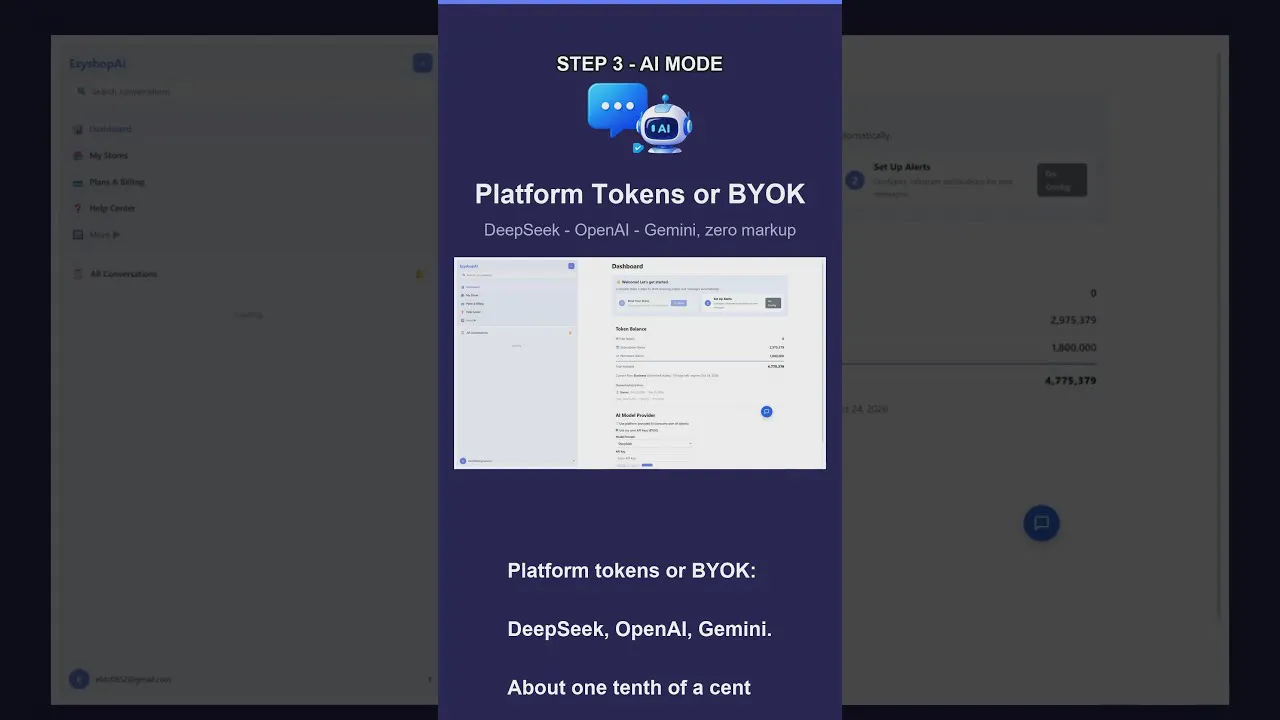The width and height of the screenshot is (1280, 720).
Task: Click the sidebar collapse icon in center thumbnail
Action: point(571,266)
